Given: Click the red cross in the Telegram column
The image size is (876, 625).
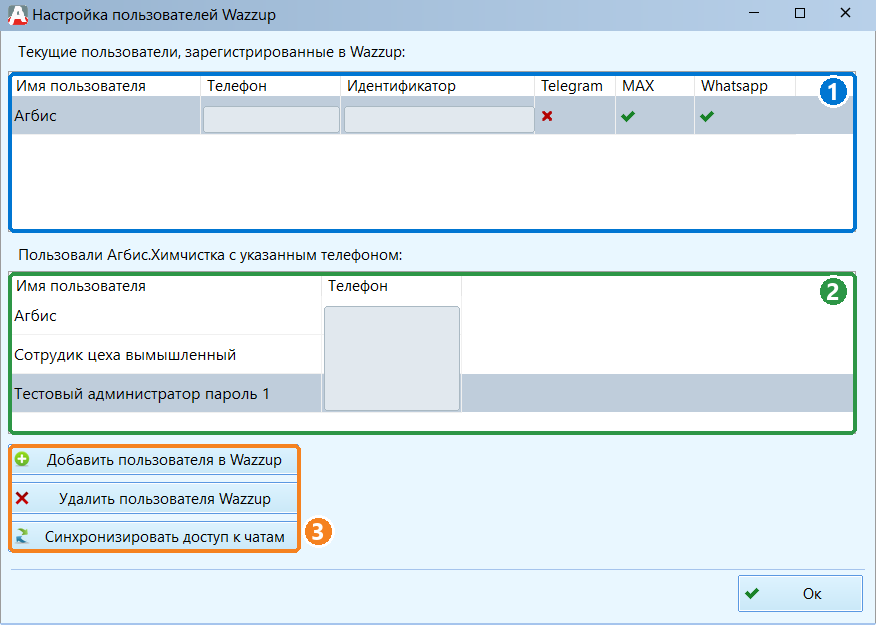Looking at the screenshot, I should [x=547, y=116].
